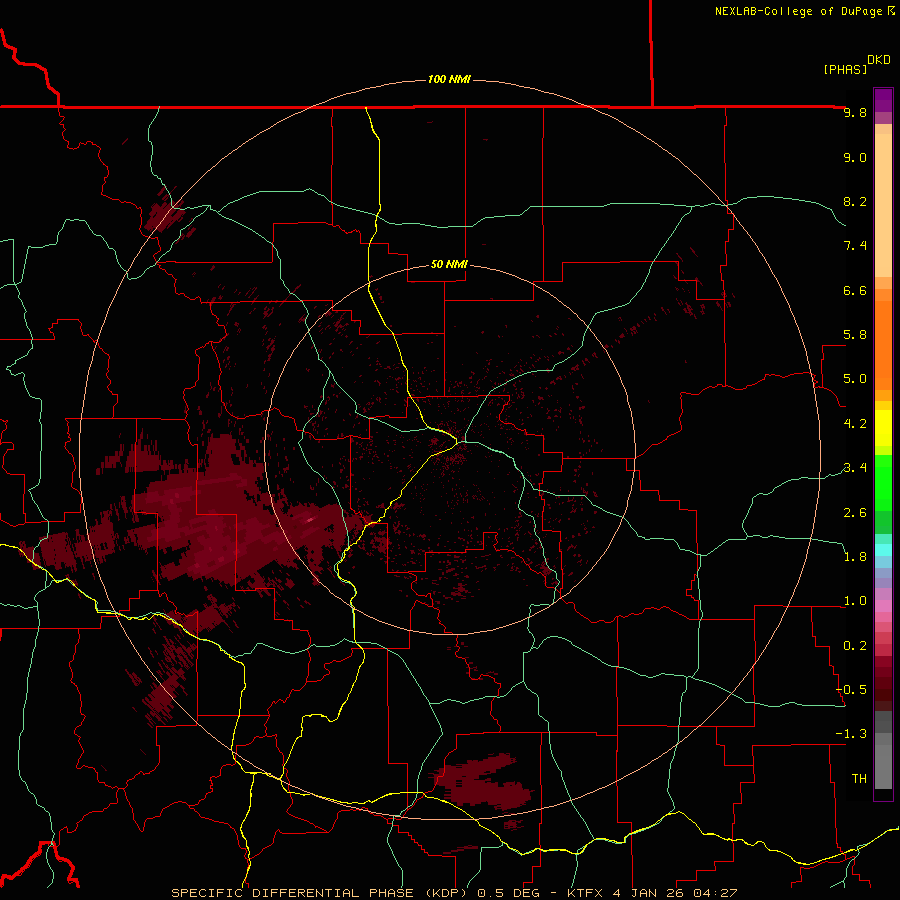Click the 100 NMI range ring label

coord(449,79)
